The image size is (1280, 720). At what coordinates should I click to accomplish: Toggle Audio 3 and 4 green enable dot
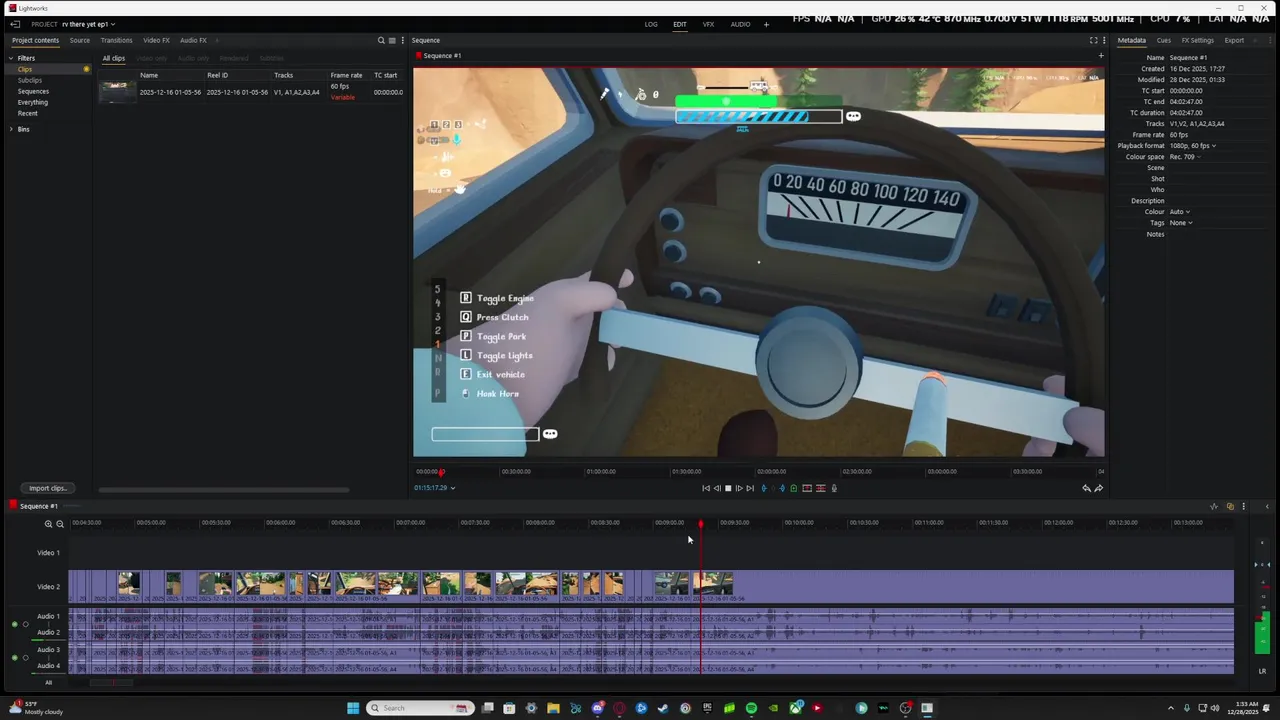[x=14, y=658]
